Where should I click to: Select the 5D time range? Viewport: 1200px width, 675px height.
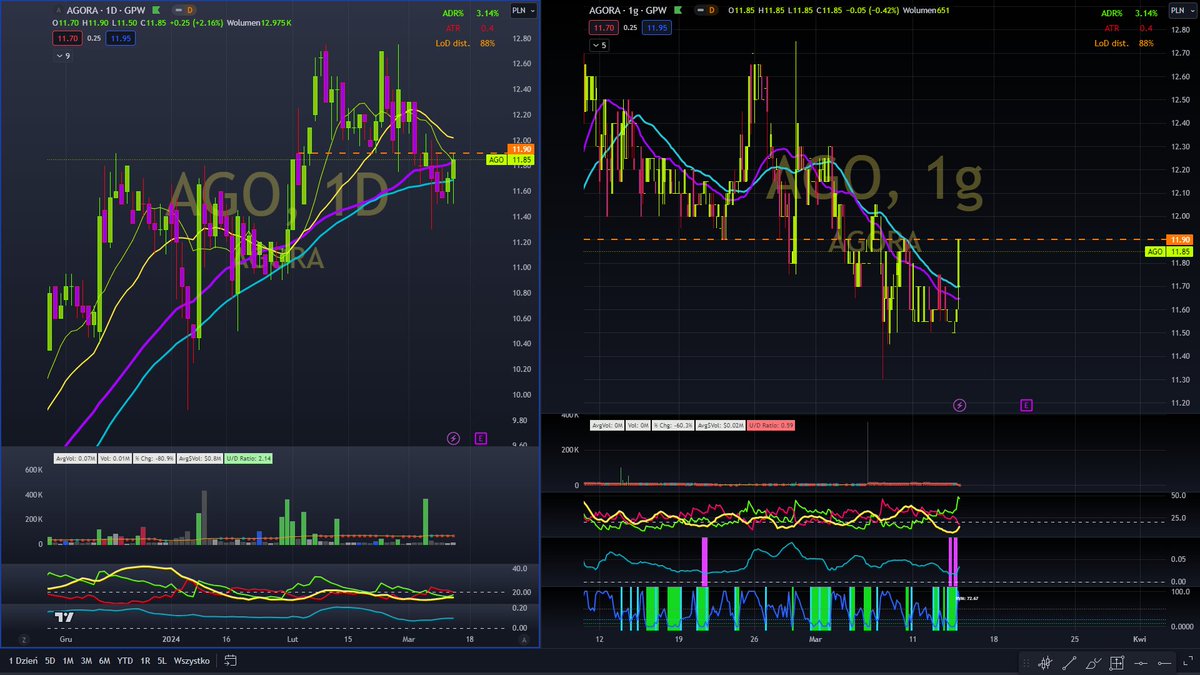click(50, 661)
